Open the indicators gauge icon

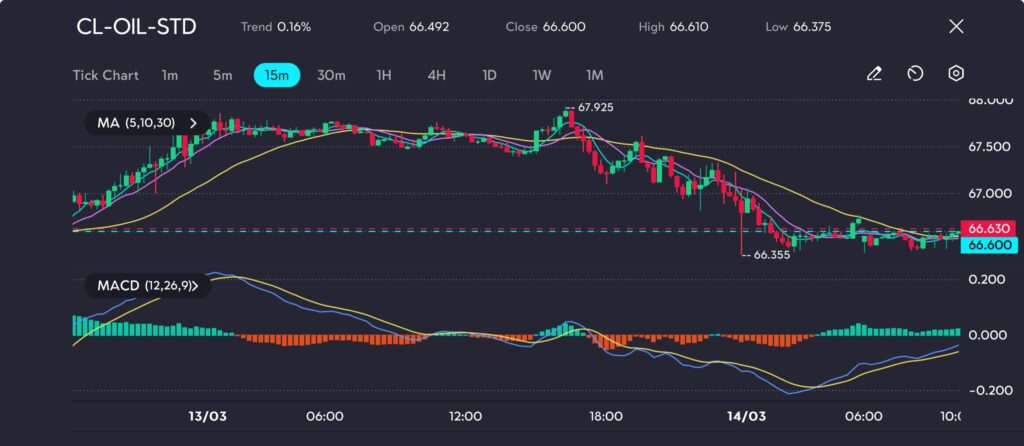coord(915,74)
